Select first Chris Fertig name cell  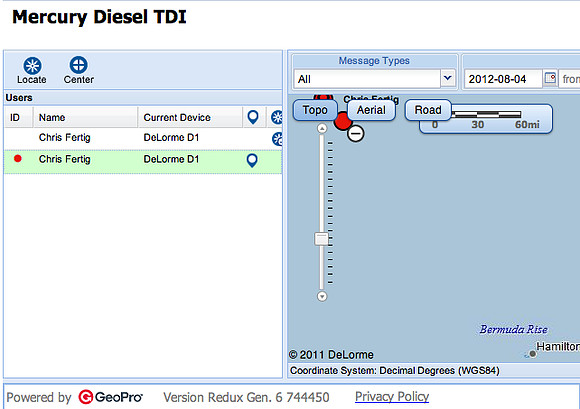pyautogui.click(x=64, y=138)
